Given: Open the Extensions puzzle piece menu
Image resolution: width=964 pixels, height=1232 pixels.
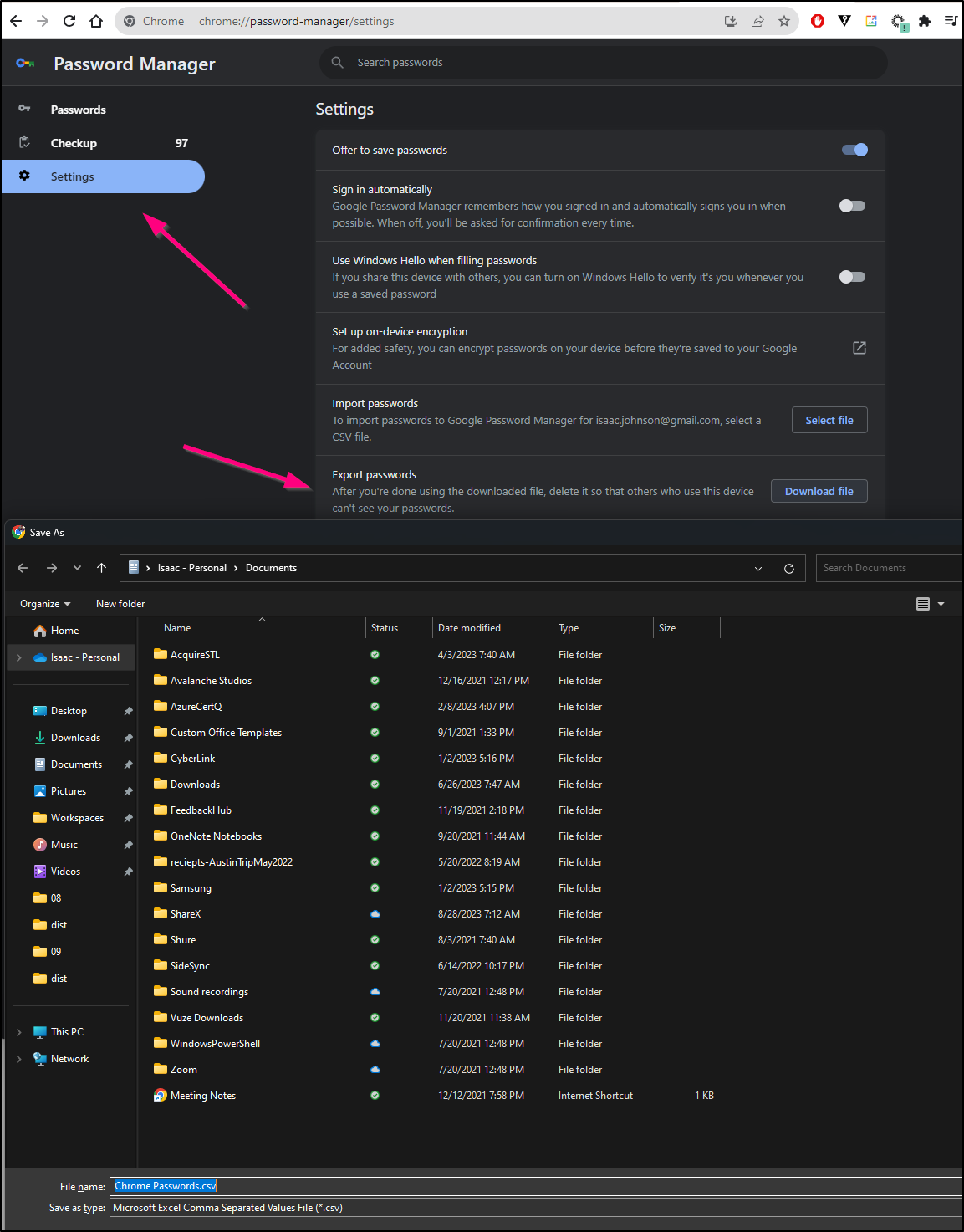Looking at the screenshot, I should click(925, 21).
